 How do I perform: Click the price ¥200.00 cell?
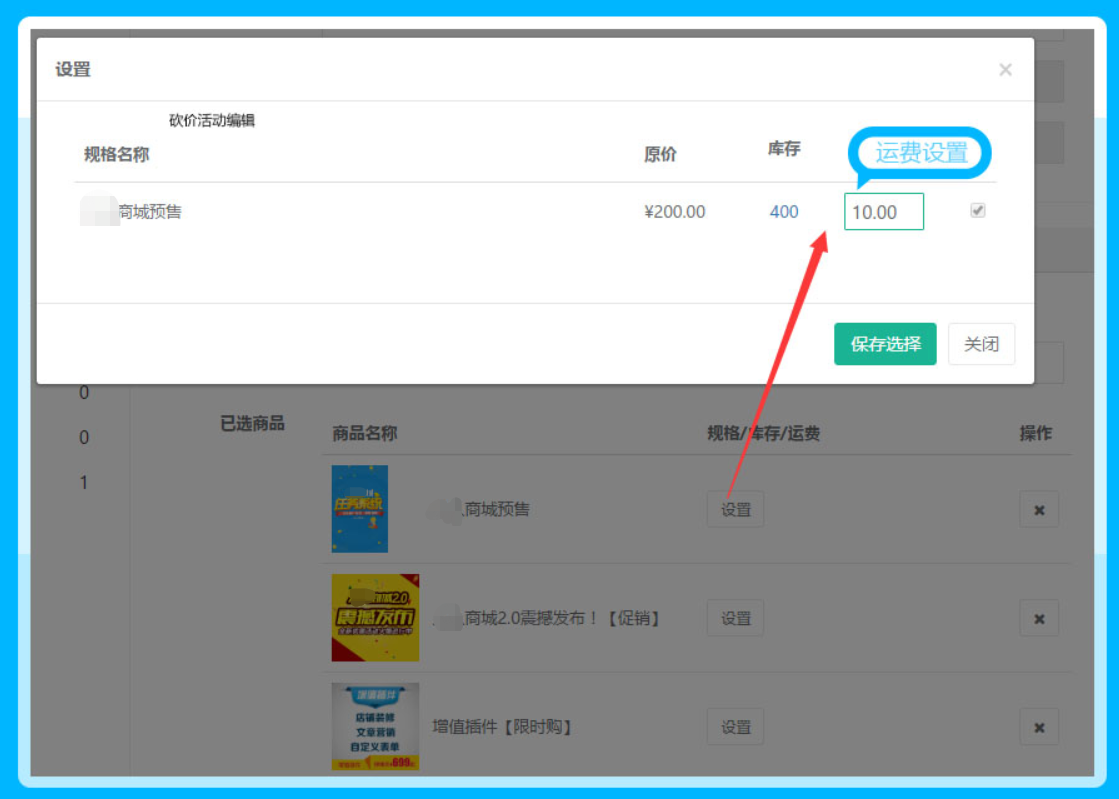tap(674, 212)
